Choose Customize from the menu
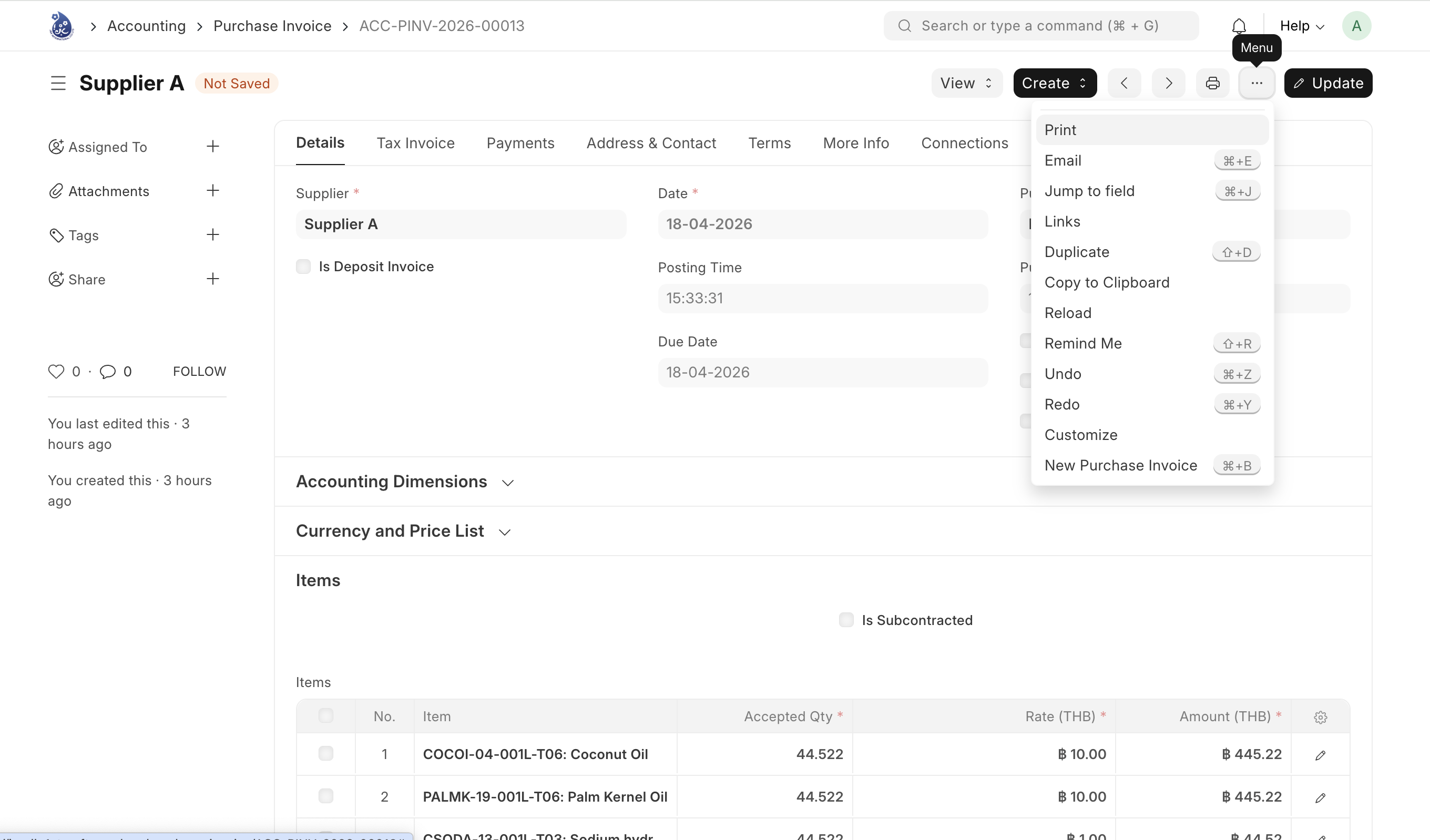 [1152, 435]
